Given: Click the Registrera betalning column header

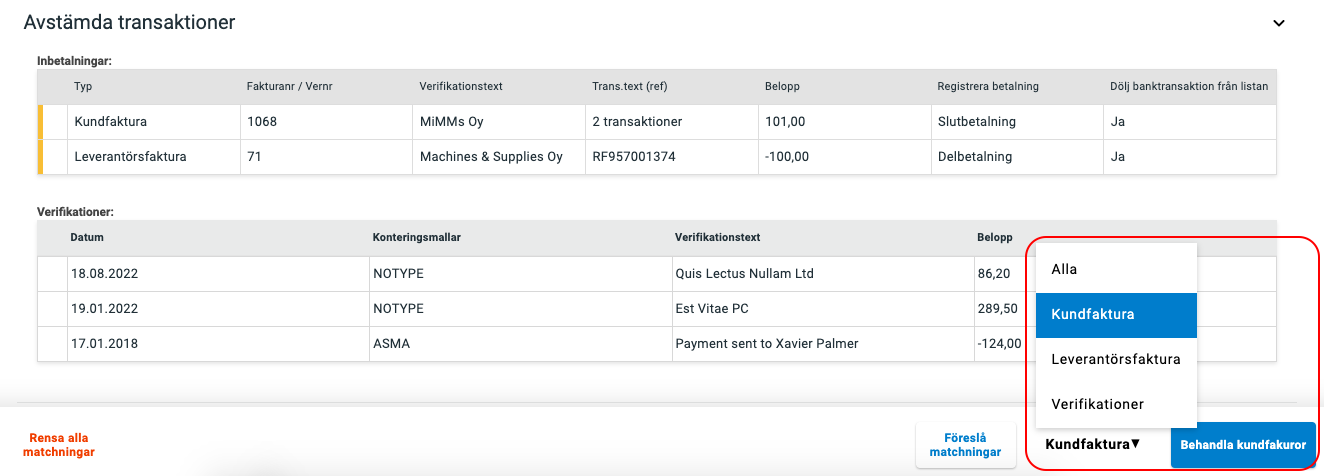Looking at the screenshot, I should (988, 87).
